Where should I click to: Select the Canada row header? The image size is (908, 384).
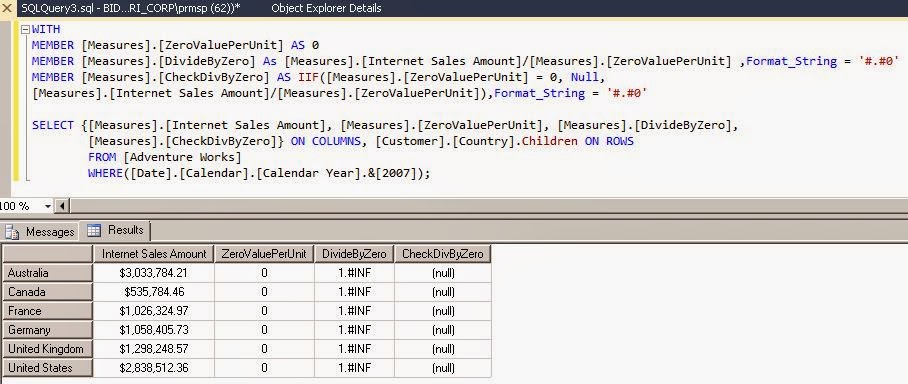[47, 292]
